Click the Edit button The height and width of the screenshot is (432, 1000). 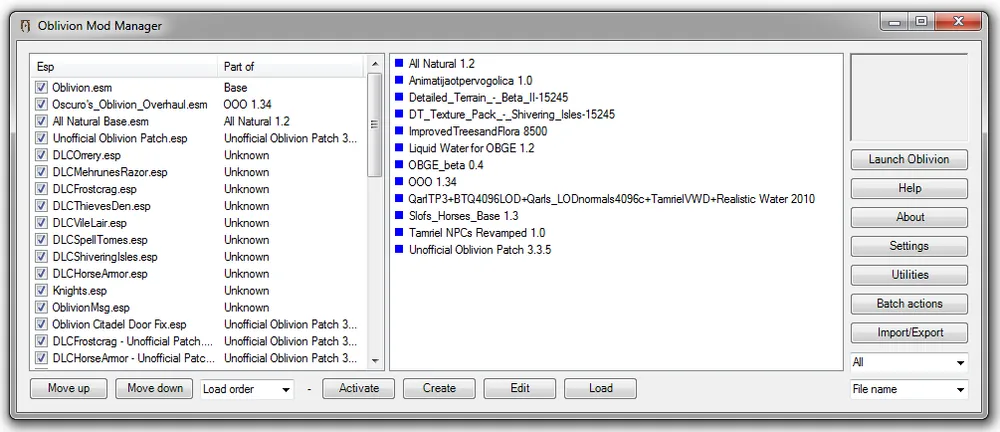[520, 388]
